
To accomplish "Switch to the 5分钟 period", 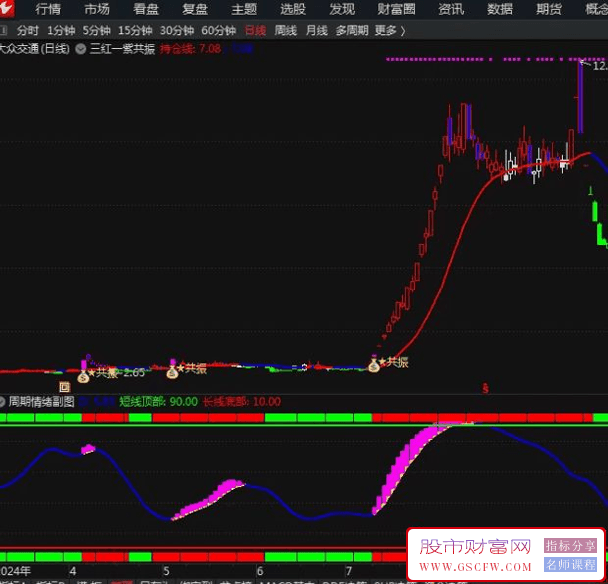I will [x=97, y=30].
